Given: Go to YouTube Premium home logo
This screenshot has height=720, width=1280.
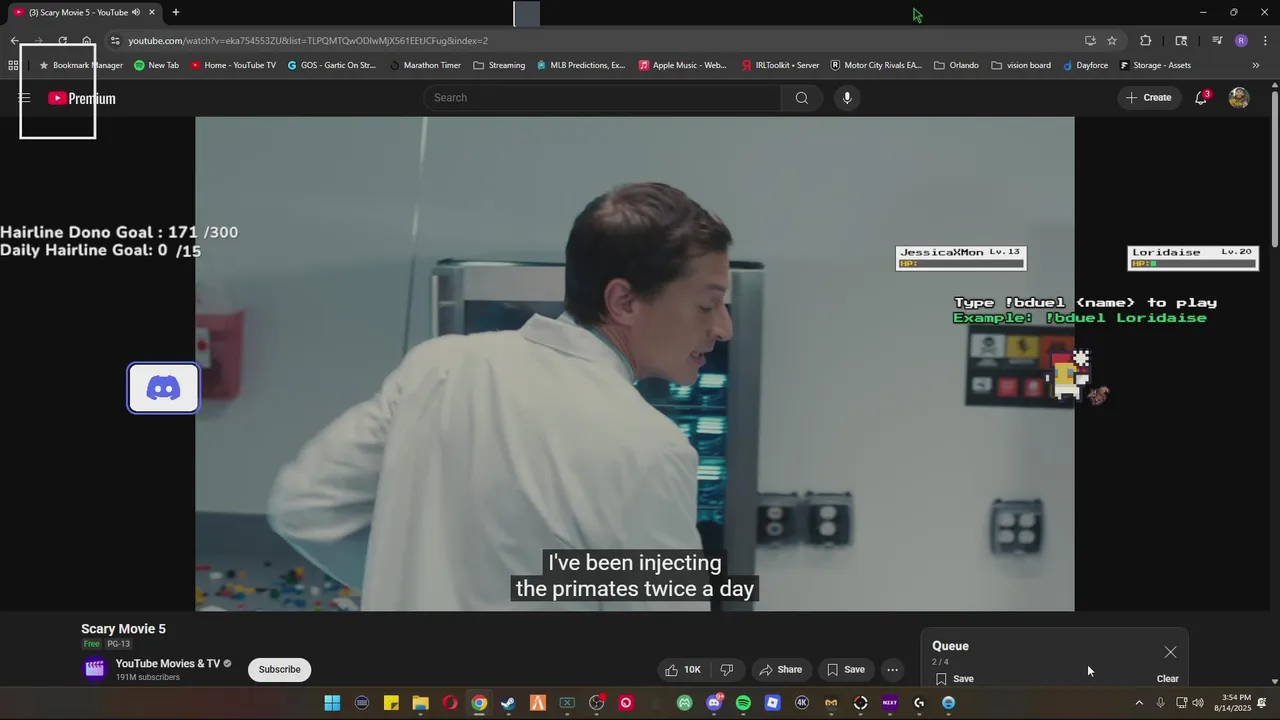Looking at the screenshot, I should (x=82, y=98).
